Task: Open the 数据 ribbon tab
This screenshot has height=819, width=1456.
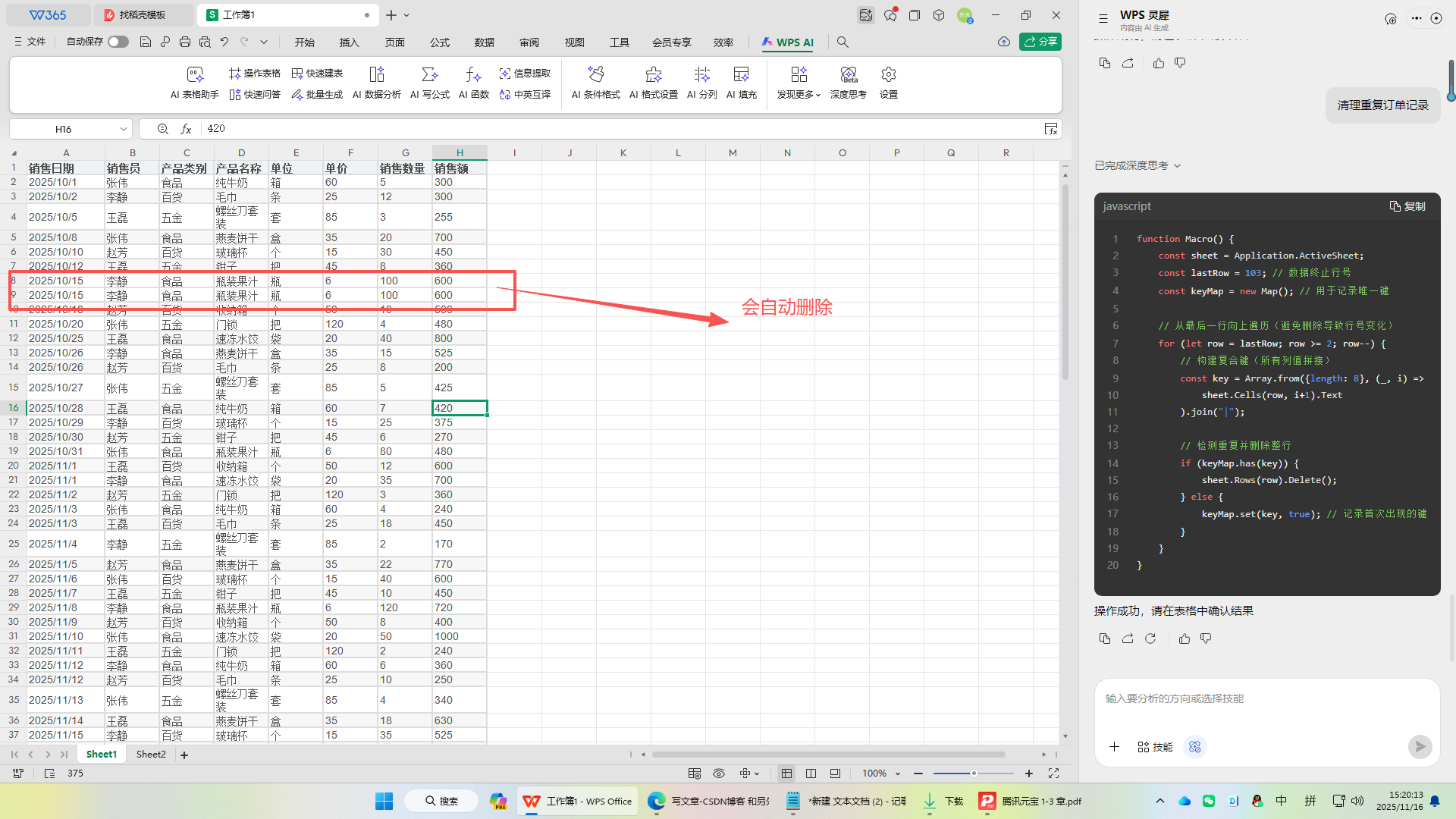Action: coord(484,42)
